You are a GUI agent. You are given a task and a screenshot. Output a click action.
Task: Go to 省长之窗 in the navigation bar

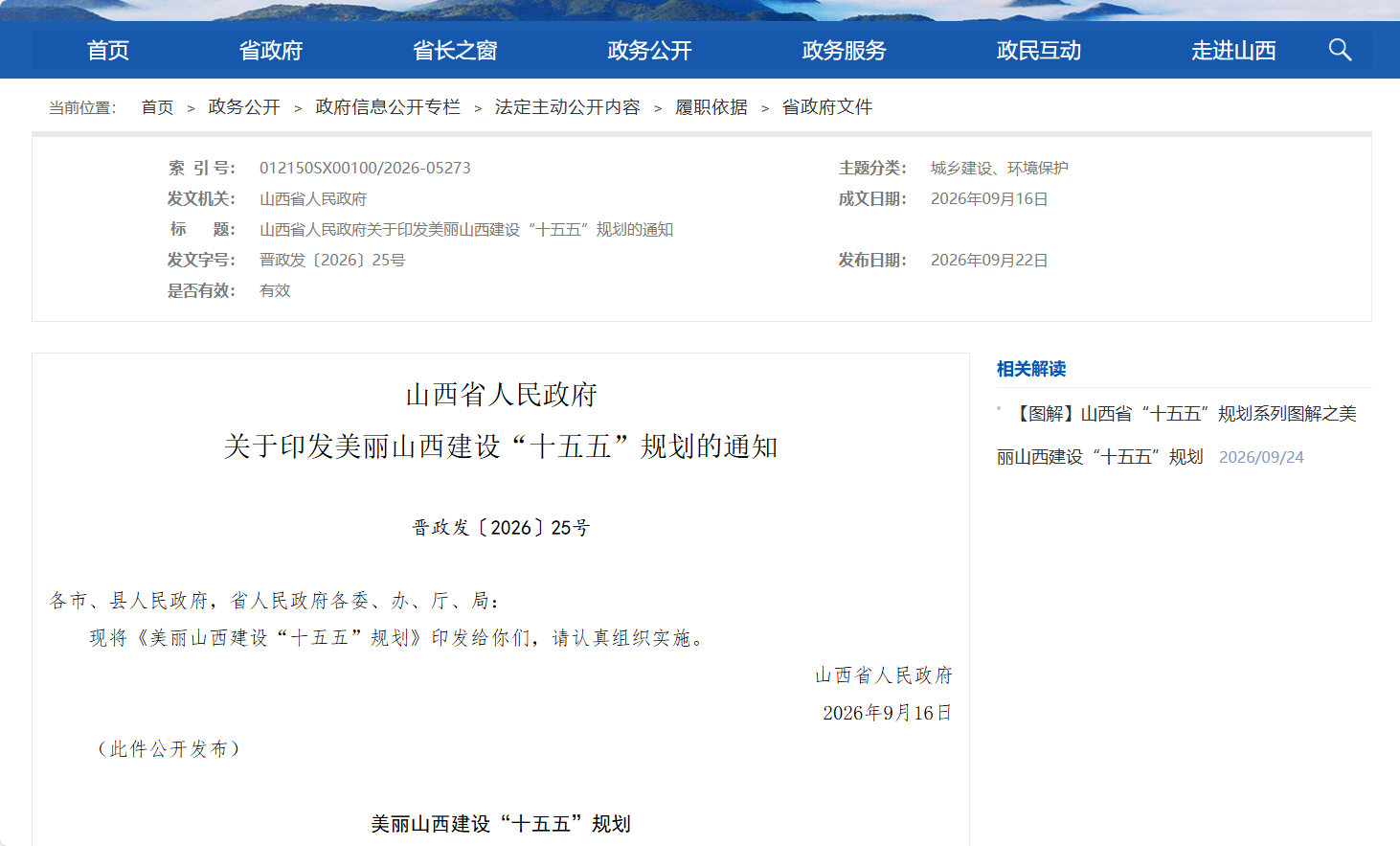click(x=455, y=51)
